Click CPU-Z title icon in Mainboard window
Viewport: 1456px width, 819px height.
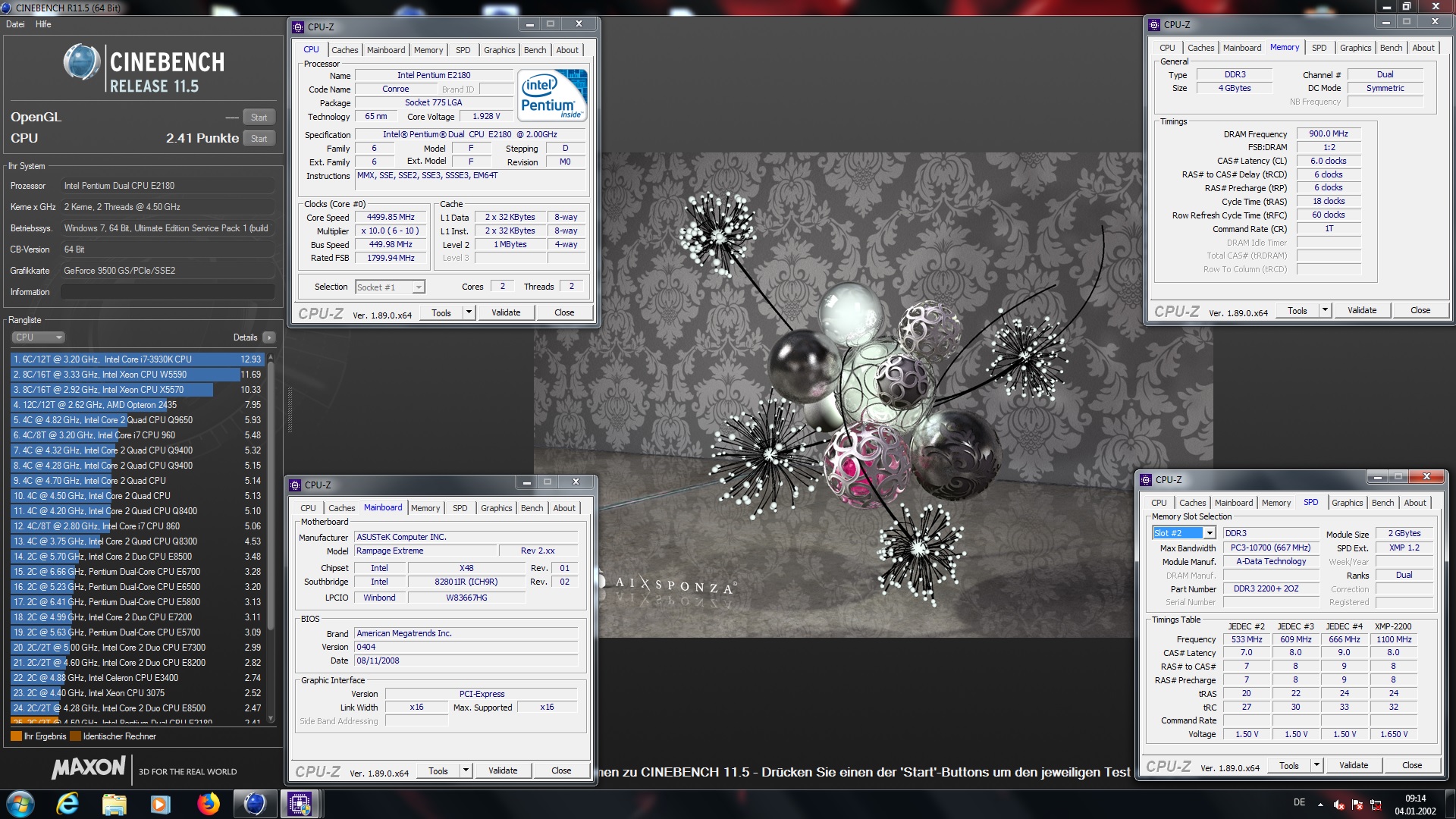pos(295,485)
